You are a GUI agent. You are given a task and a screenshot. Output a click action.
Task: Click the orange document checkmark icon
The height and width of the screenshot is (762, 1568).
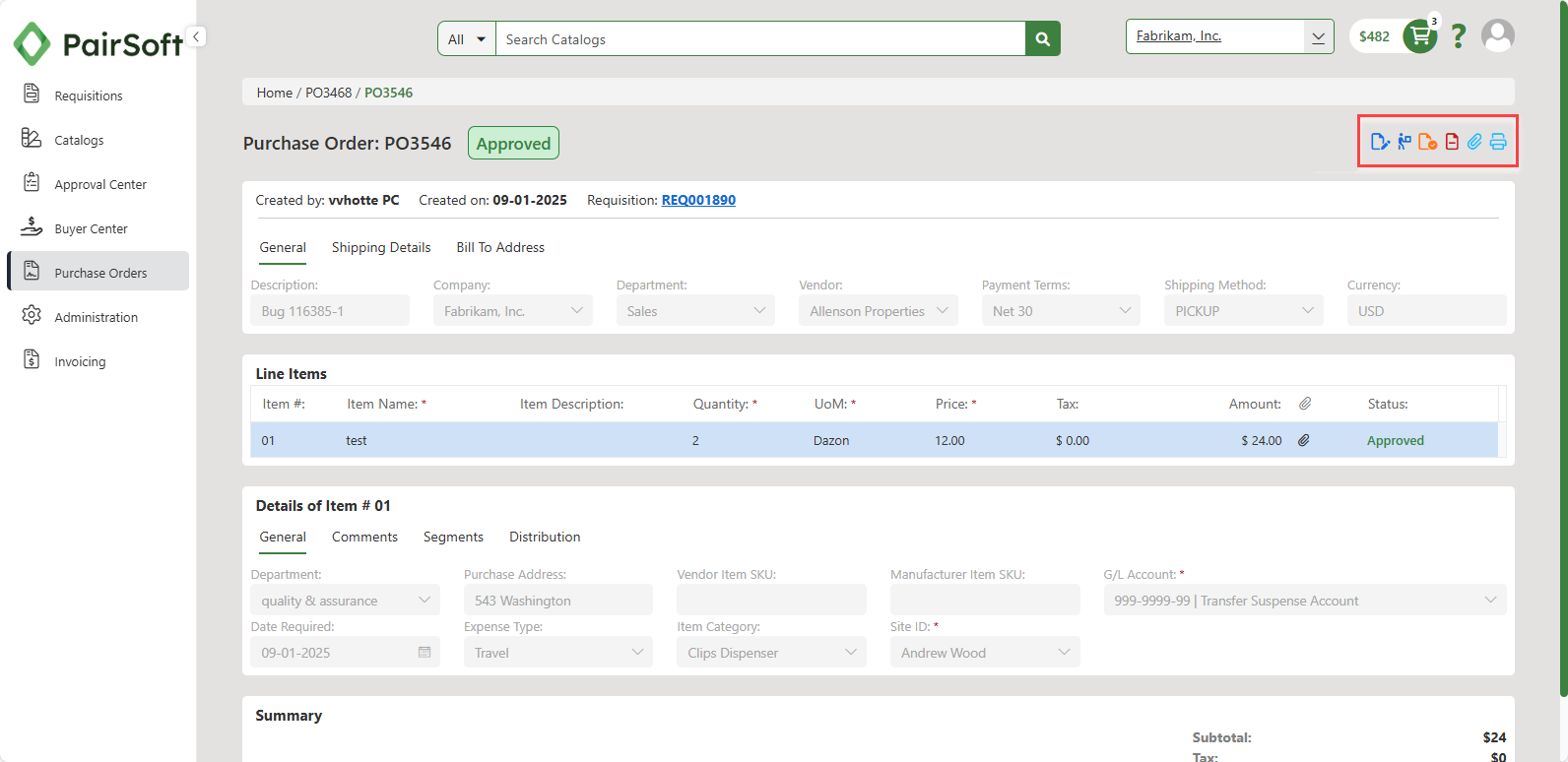[1427, 142]
